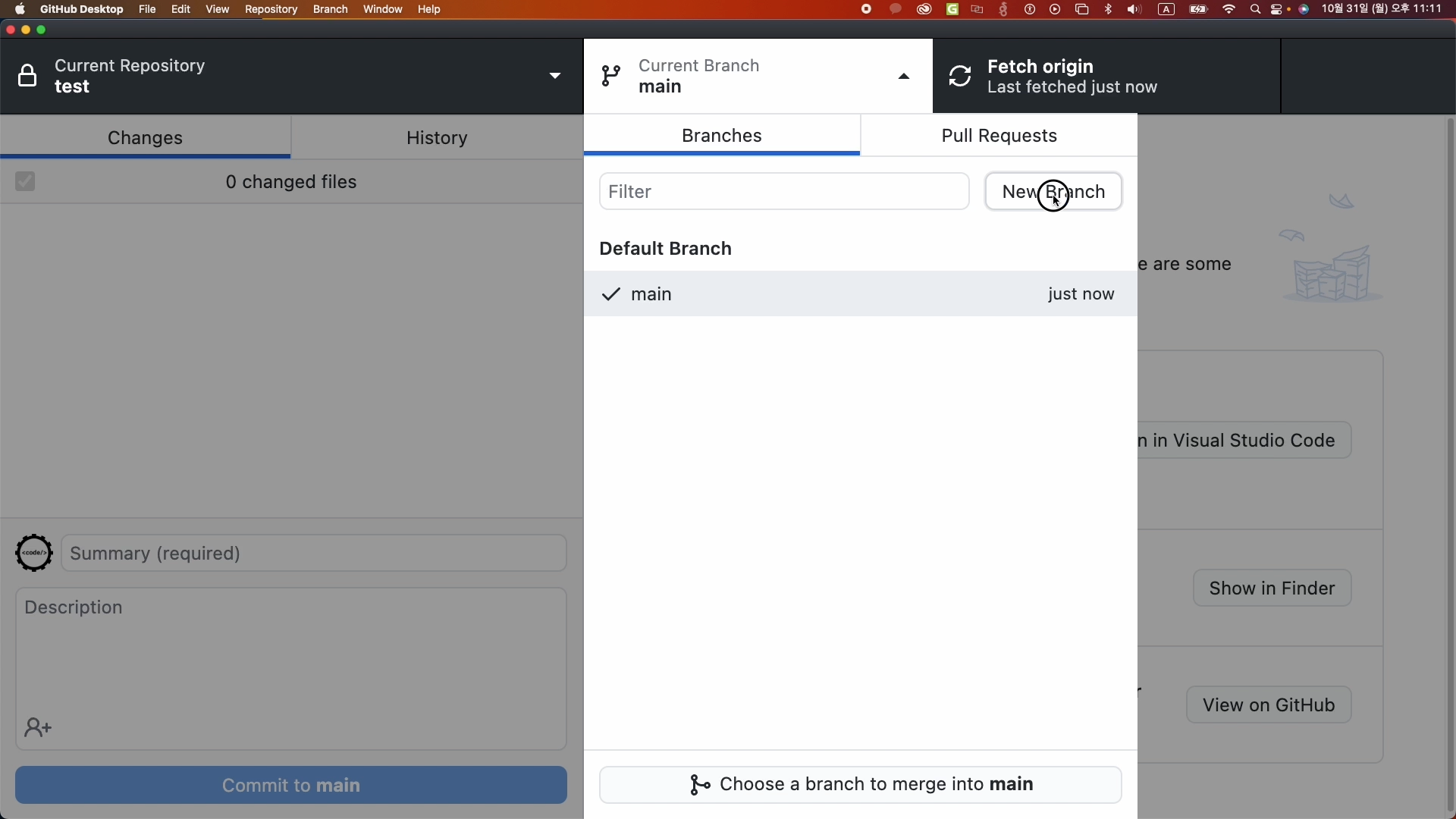1456x819 pixels.
Task: Switch to the Pull Requests tab
Action: pyautogui.click(x=999, y=136)
